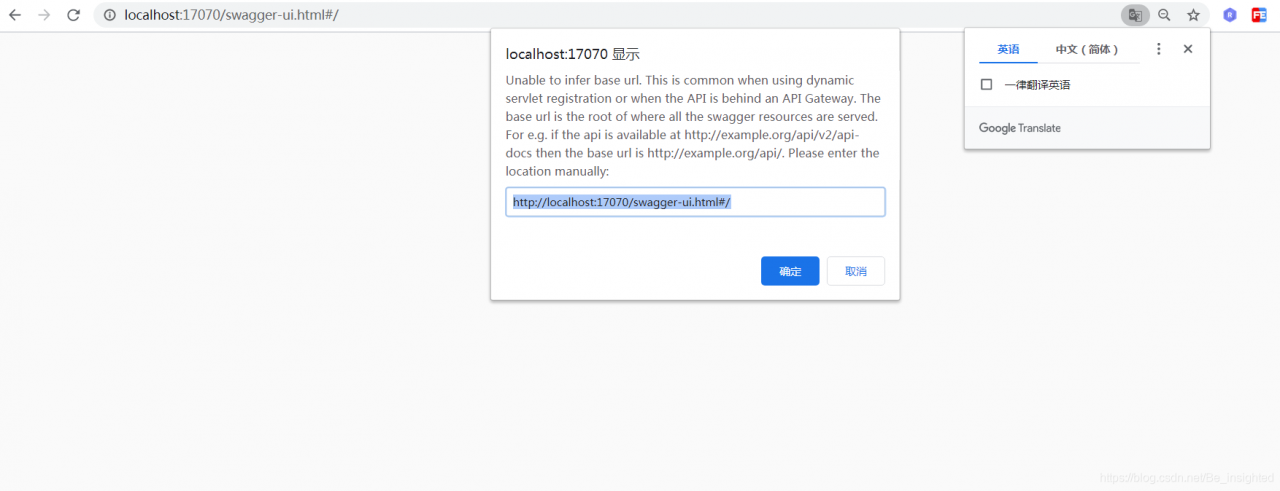This screenshot has height=491, width=1280.
Task: Open the zoom magnifier icon
Action: click(x=1164, y=15)
